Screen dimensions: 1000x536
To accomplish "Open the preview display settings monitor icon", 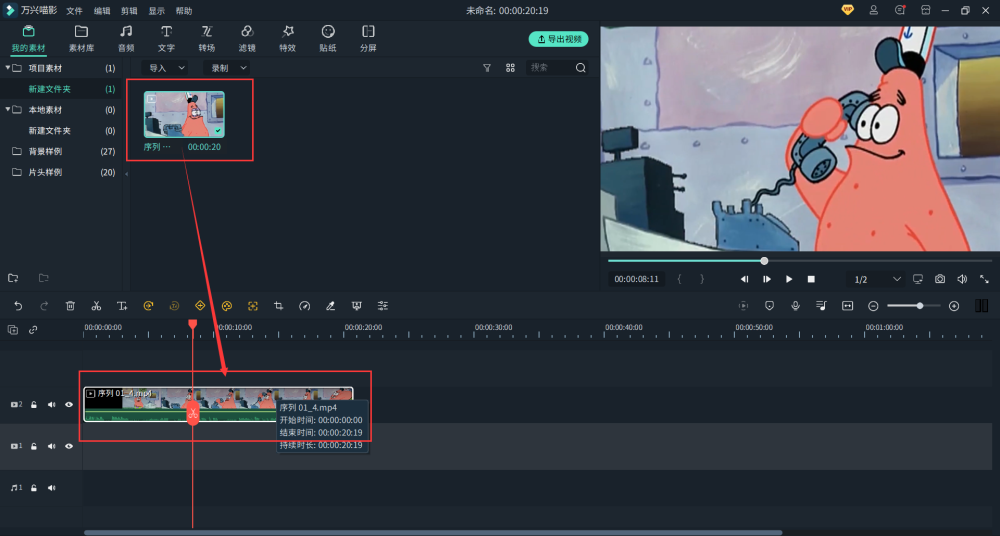I will click(x=918, y=279).
